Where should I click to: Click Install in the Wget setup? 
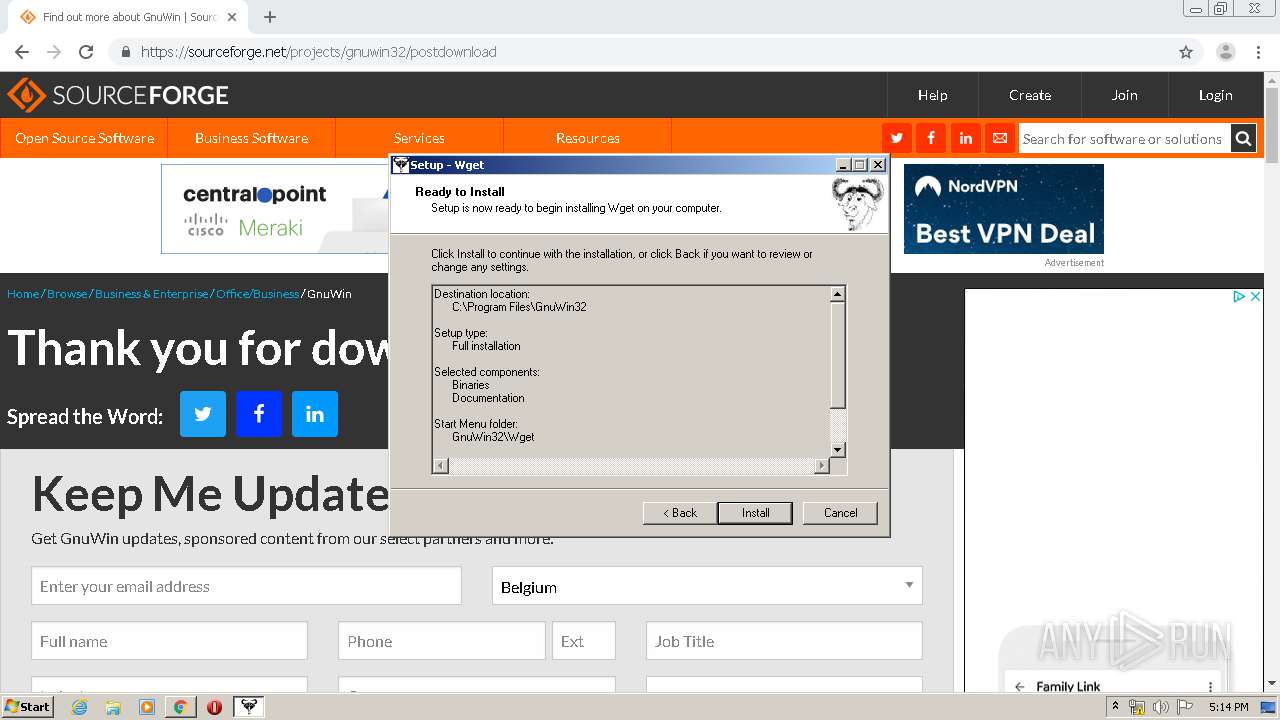click(755, 513)
